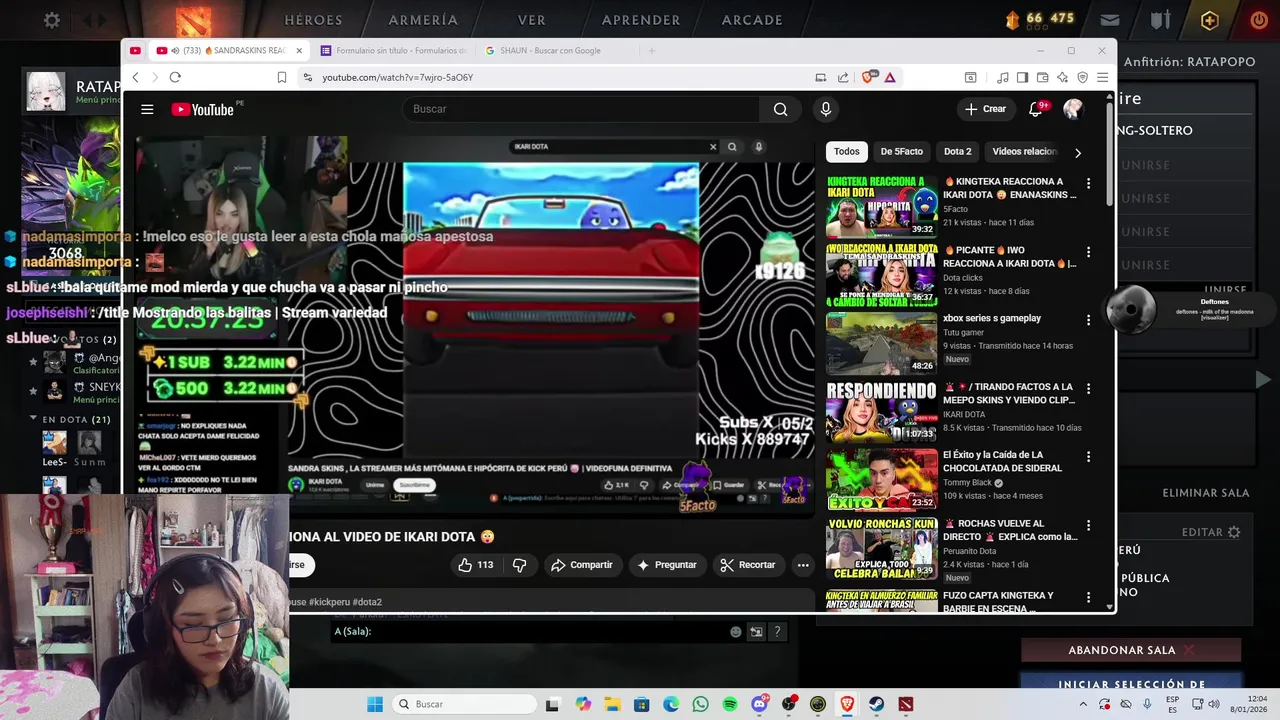Screen dimensions: 1280x720
Task: Click the Preguntar button
Action: (x=666, y=565)
